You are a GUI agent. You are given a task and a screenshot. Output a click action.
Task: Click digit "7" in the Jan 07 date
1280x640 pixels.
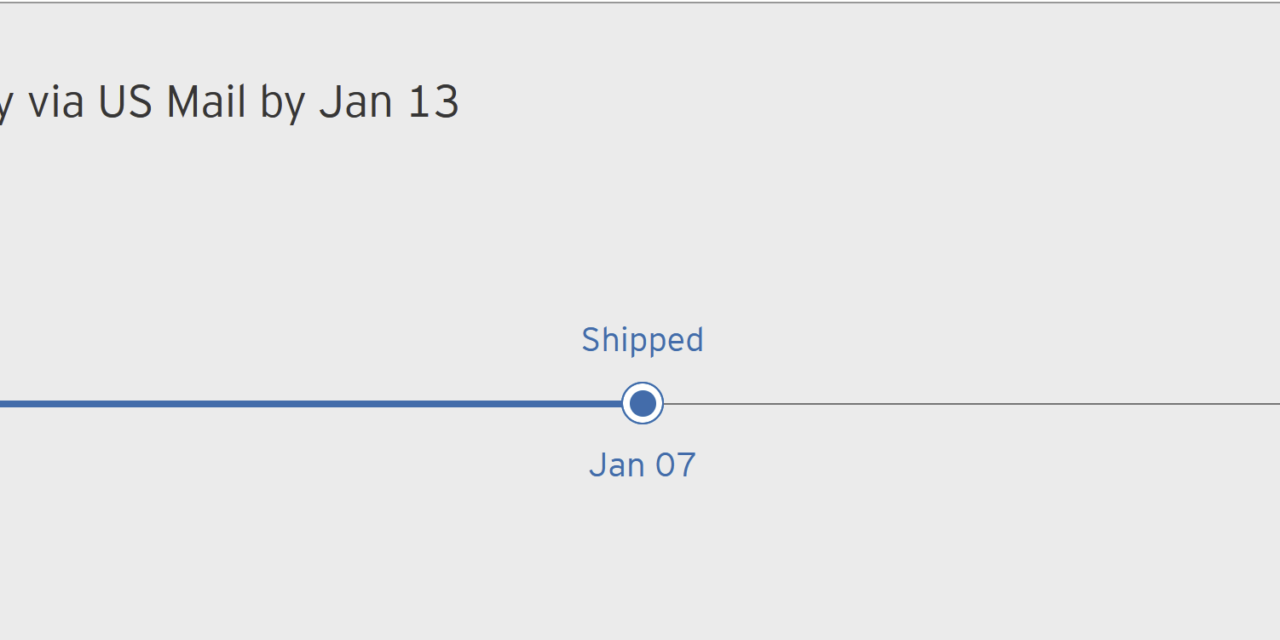point(686,465)
